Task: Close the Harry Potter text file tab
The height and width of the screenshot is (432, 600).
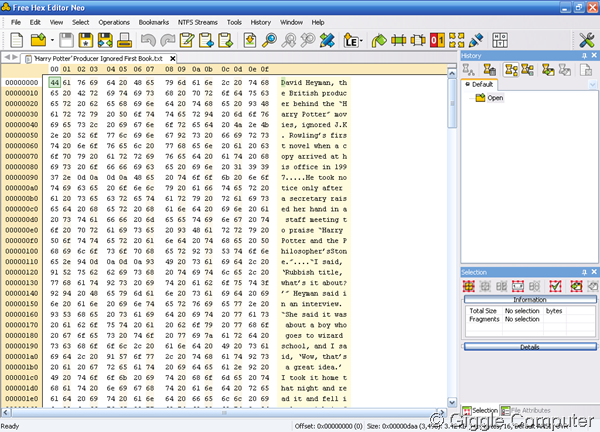Action: point(173,59)
